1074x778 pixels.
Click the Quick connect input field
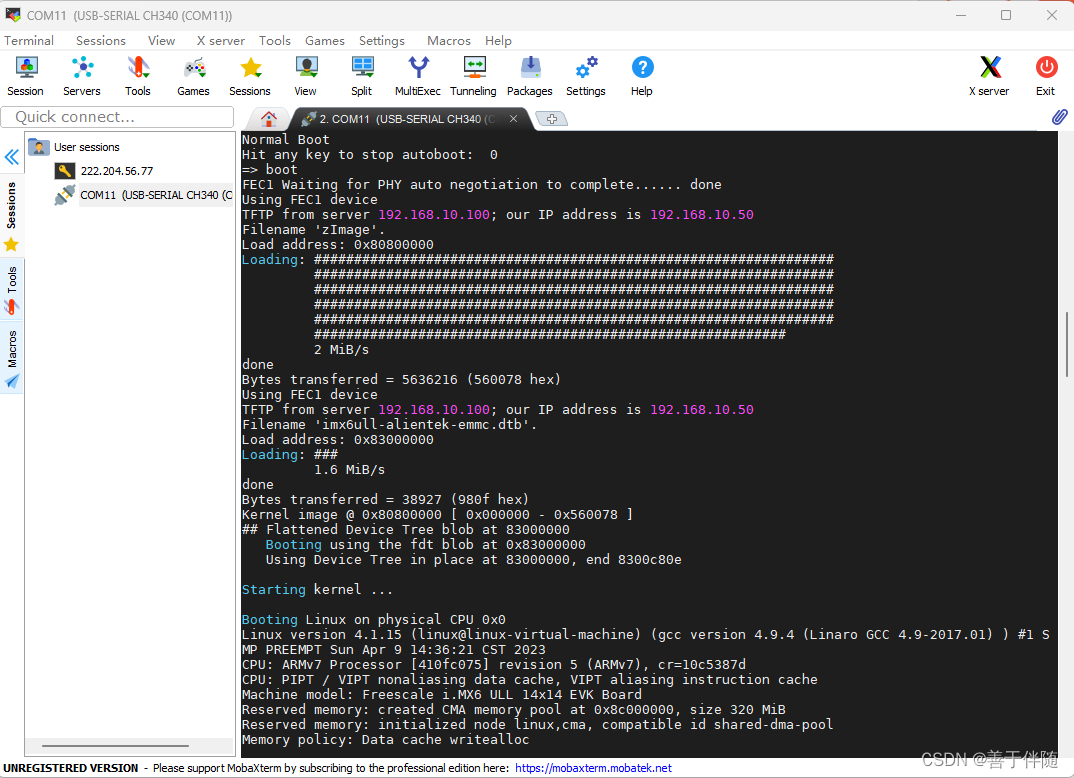pos(117,117)
